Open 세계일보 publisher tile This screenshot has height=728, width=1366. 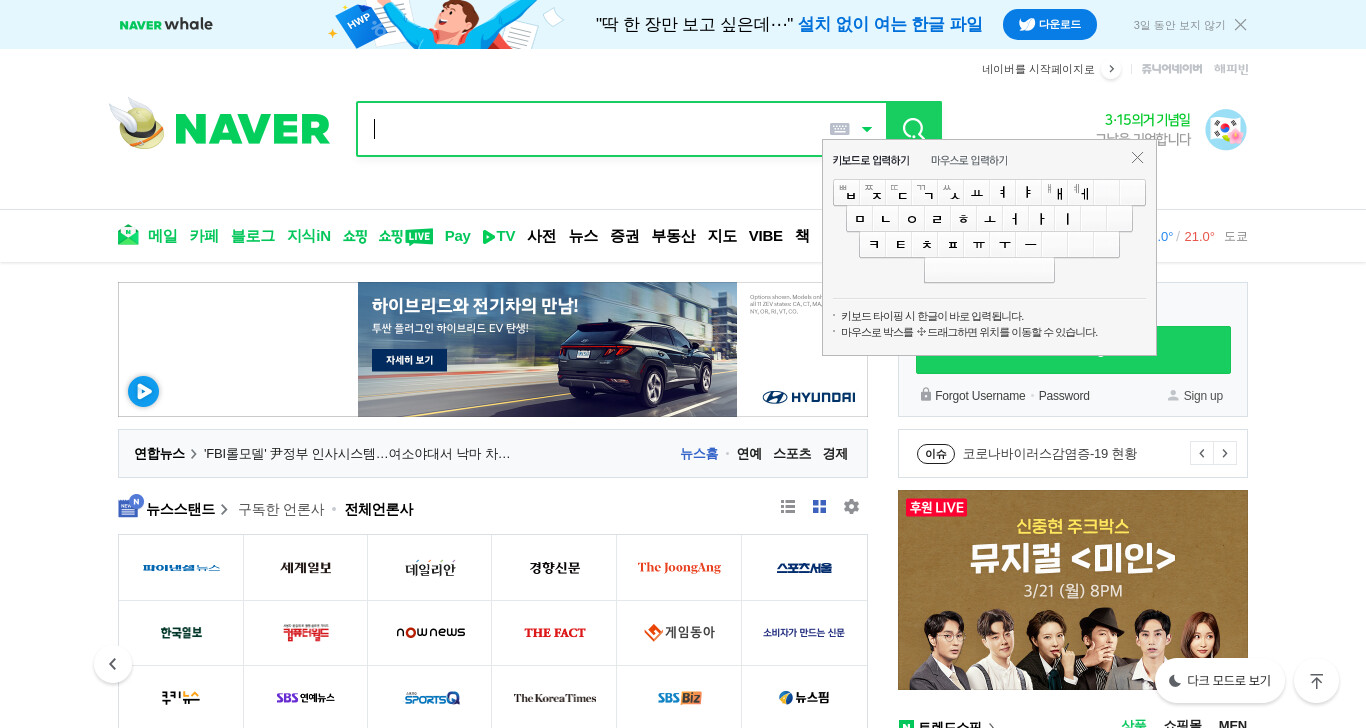(306, 568)
